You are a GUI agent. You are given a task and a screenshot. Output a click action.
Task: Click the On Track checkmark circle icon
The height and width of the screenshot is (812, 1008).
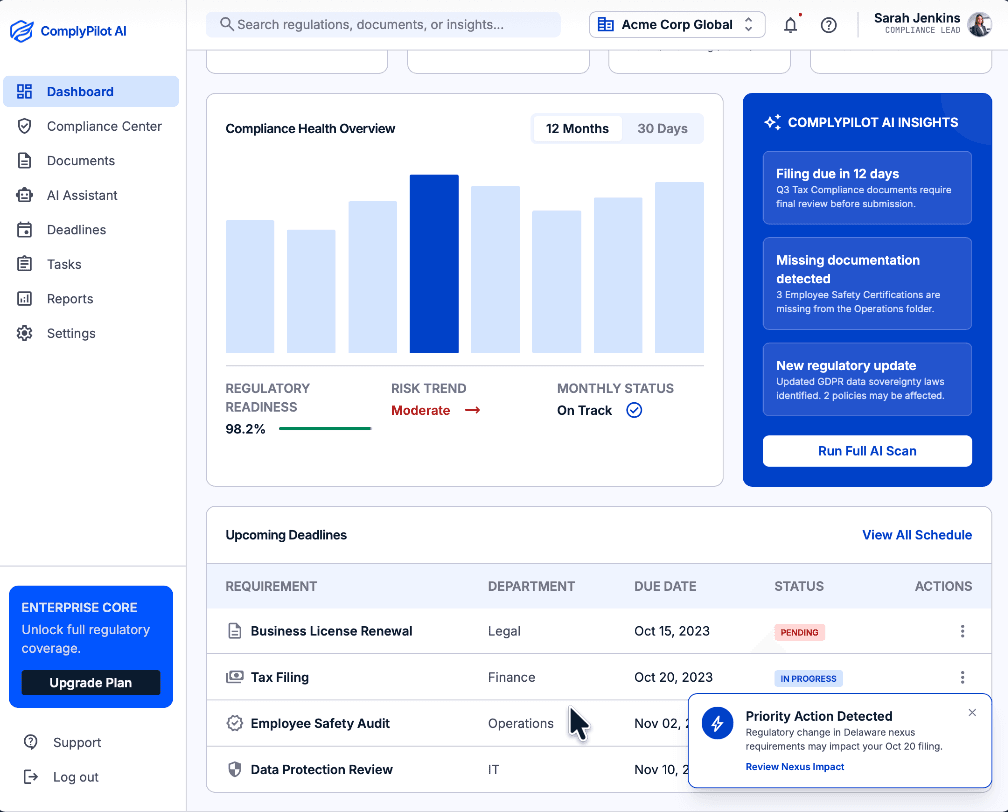click(634, 410)
